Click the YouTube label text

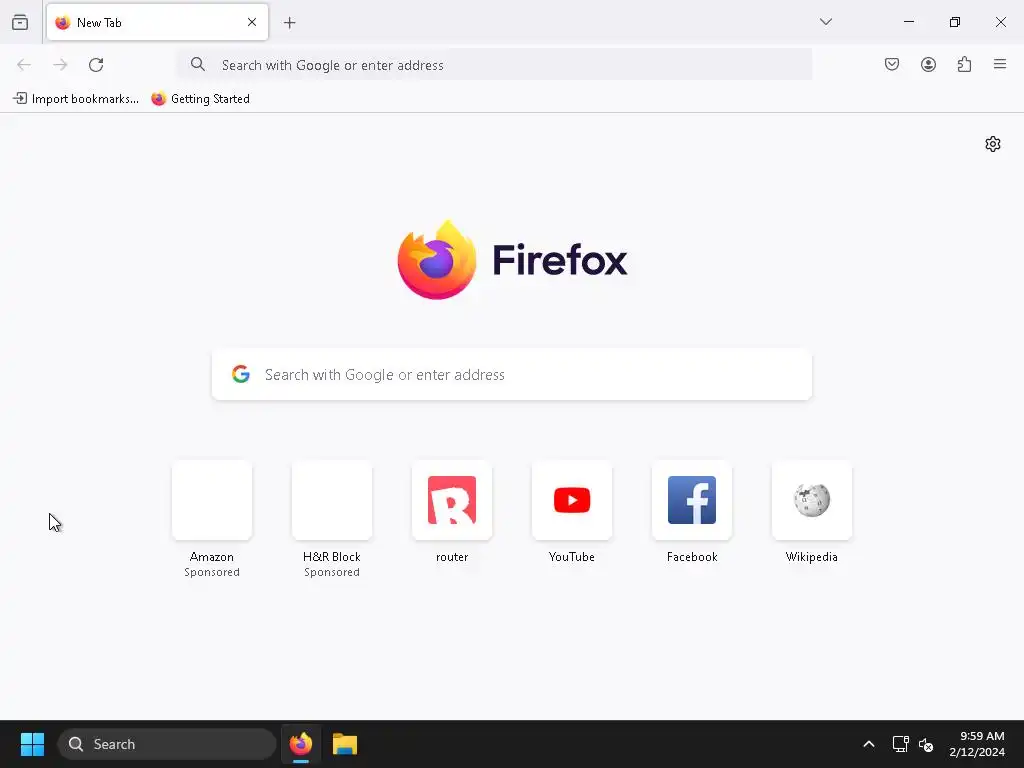click(572, 557)
